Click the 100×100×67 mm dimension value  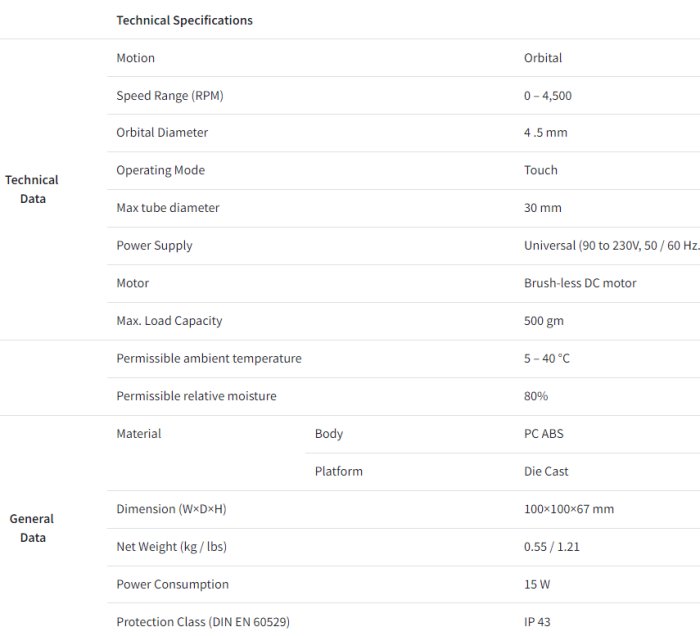[x=569, y=509]
